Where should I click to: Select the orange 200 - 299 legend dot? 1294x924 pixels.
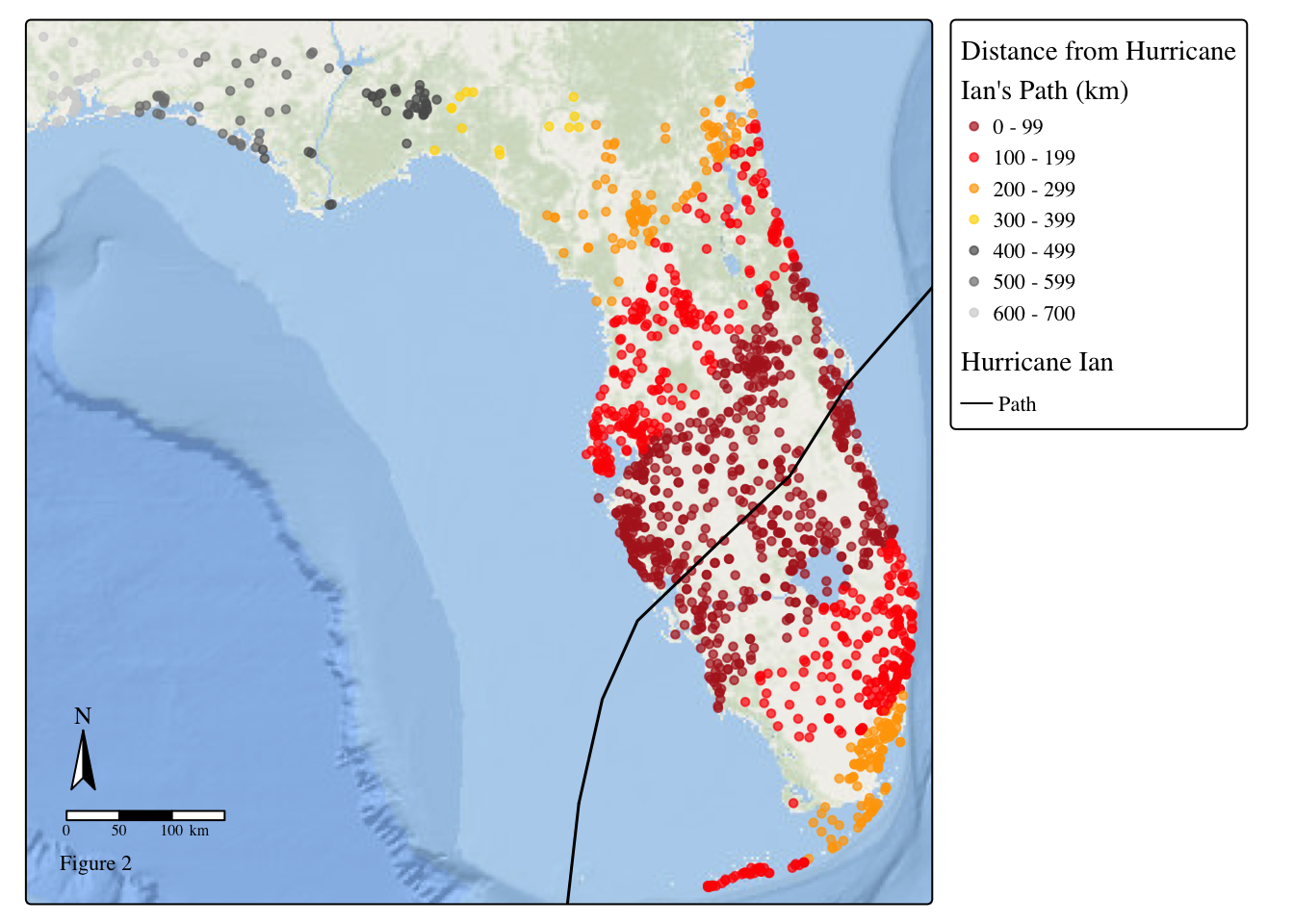click(x=974, y=190)
